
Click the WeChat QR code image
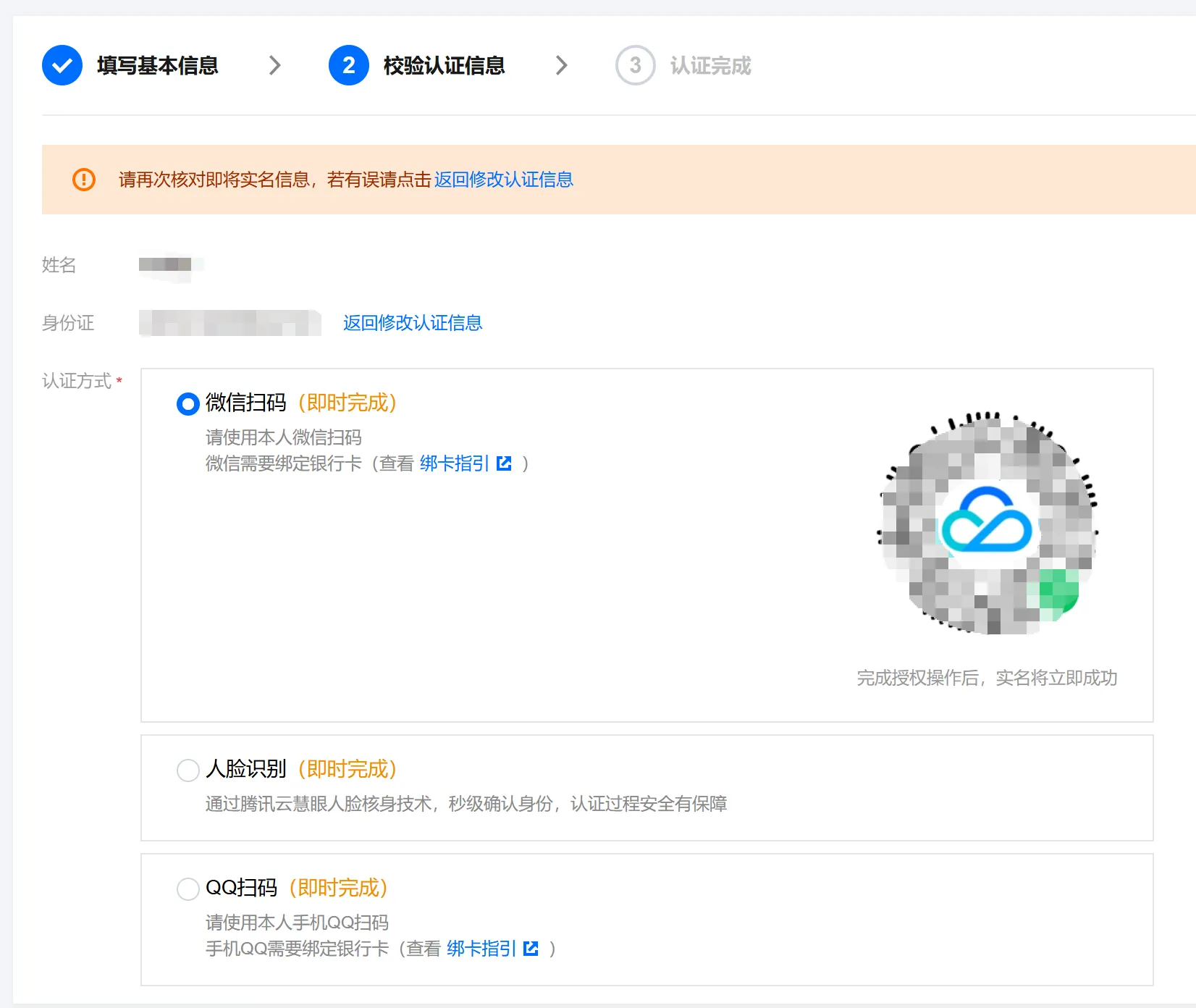coord(987,524)
